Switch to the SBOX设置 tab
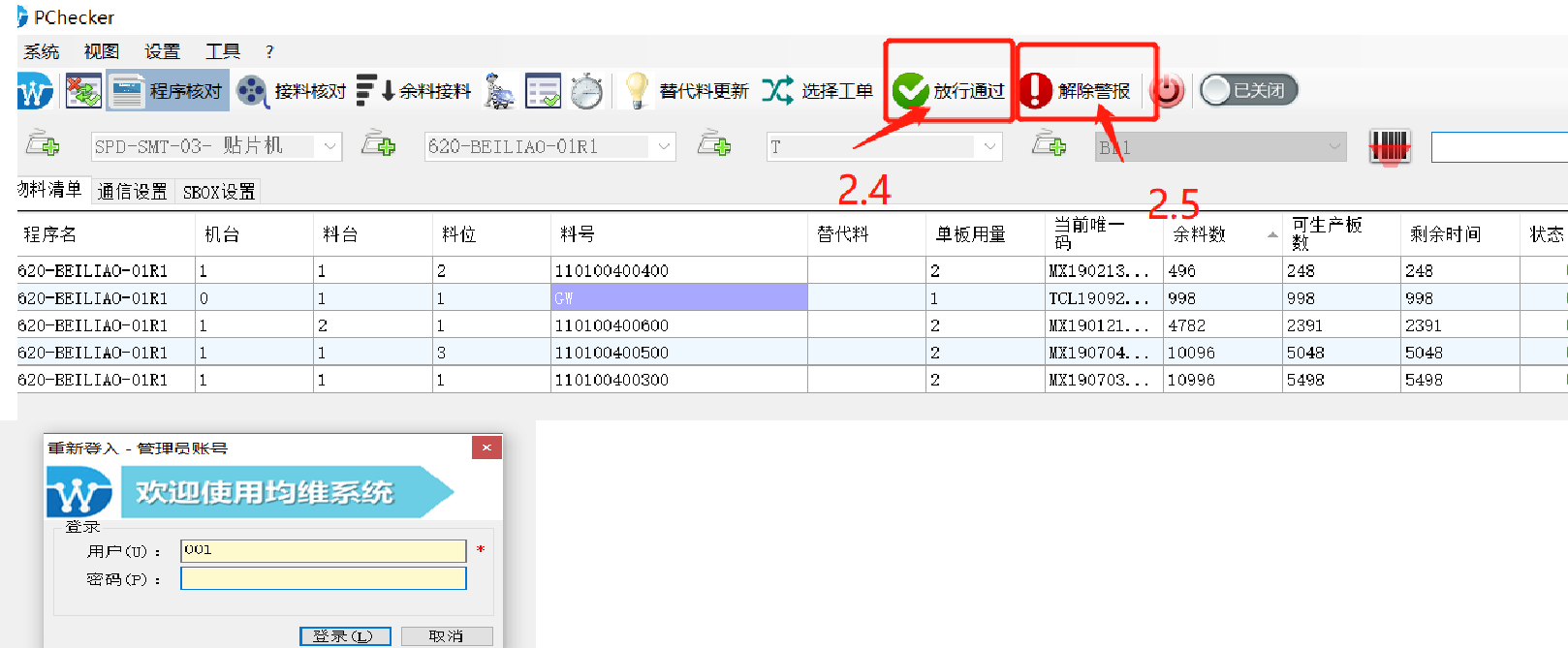The image size is (1568, 648). (x=219, y=192)
